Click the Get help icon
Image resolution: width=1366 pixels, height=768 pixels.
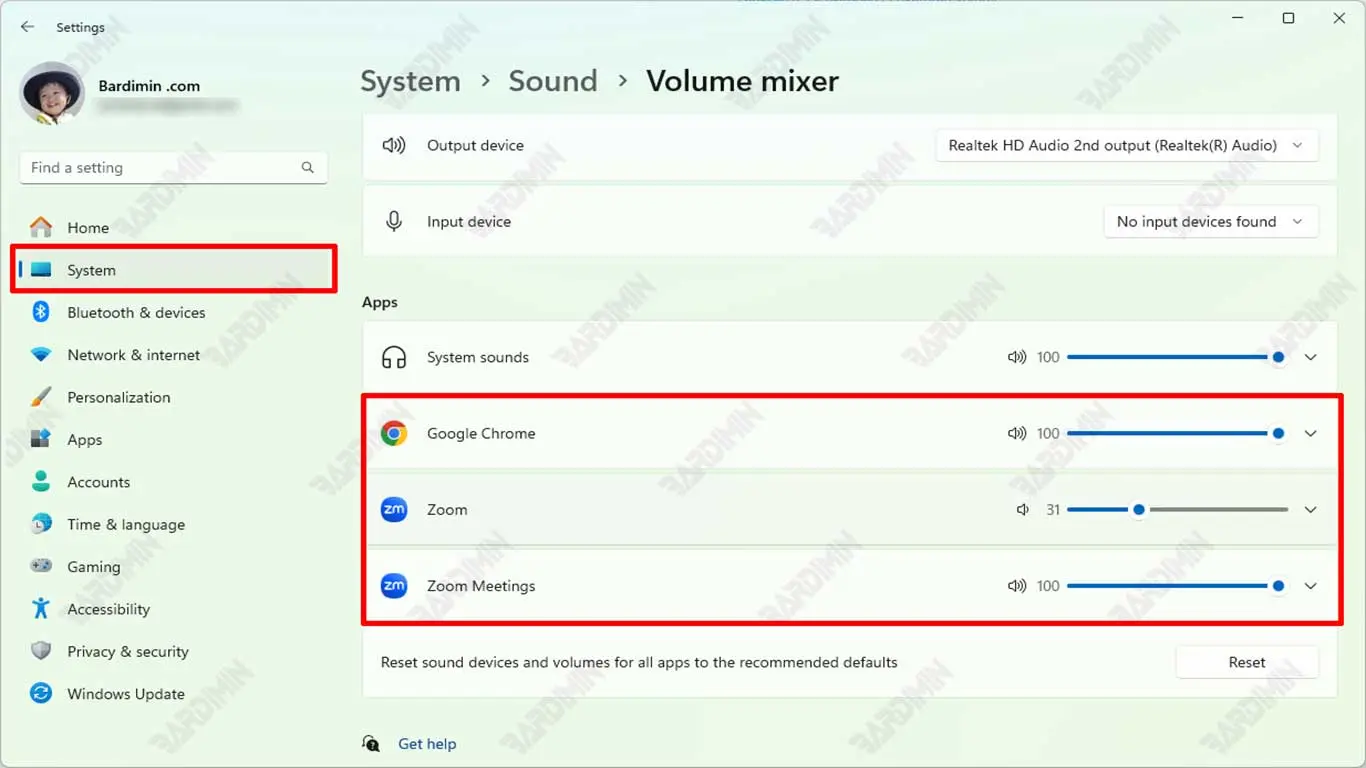tap(371, 744)
